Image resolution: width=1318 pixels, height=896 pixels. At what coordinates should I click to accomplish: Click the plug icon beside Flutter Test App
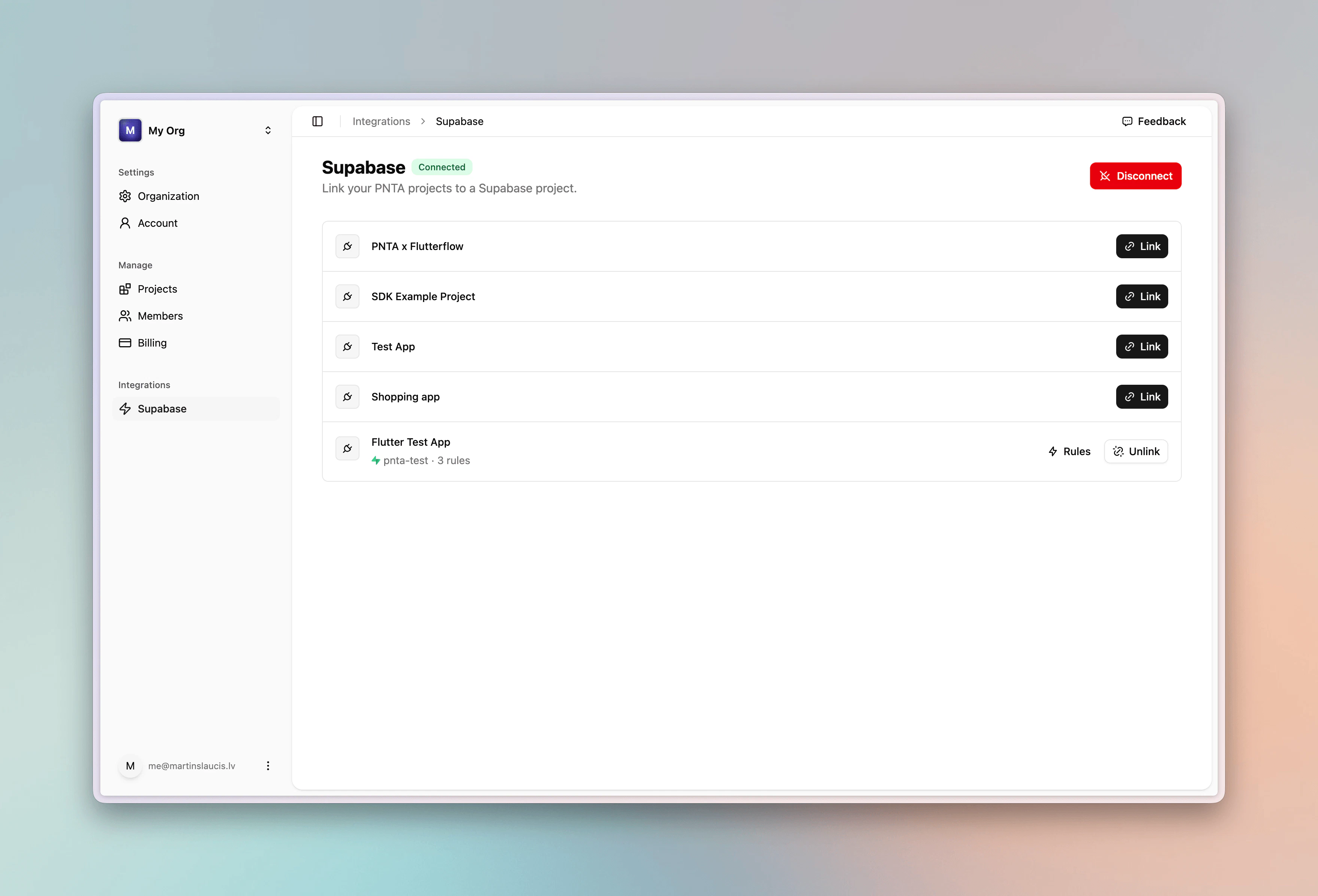pos(347,448)
